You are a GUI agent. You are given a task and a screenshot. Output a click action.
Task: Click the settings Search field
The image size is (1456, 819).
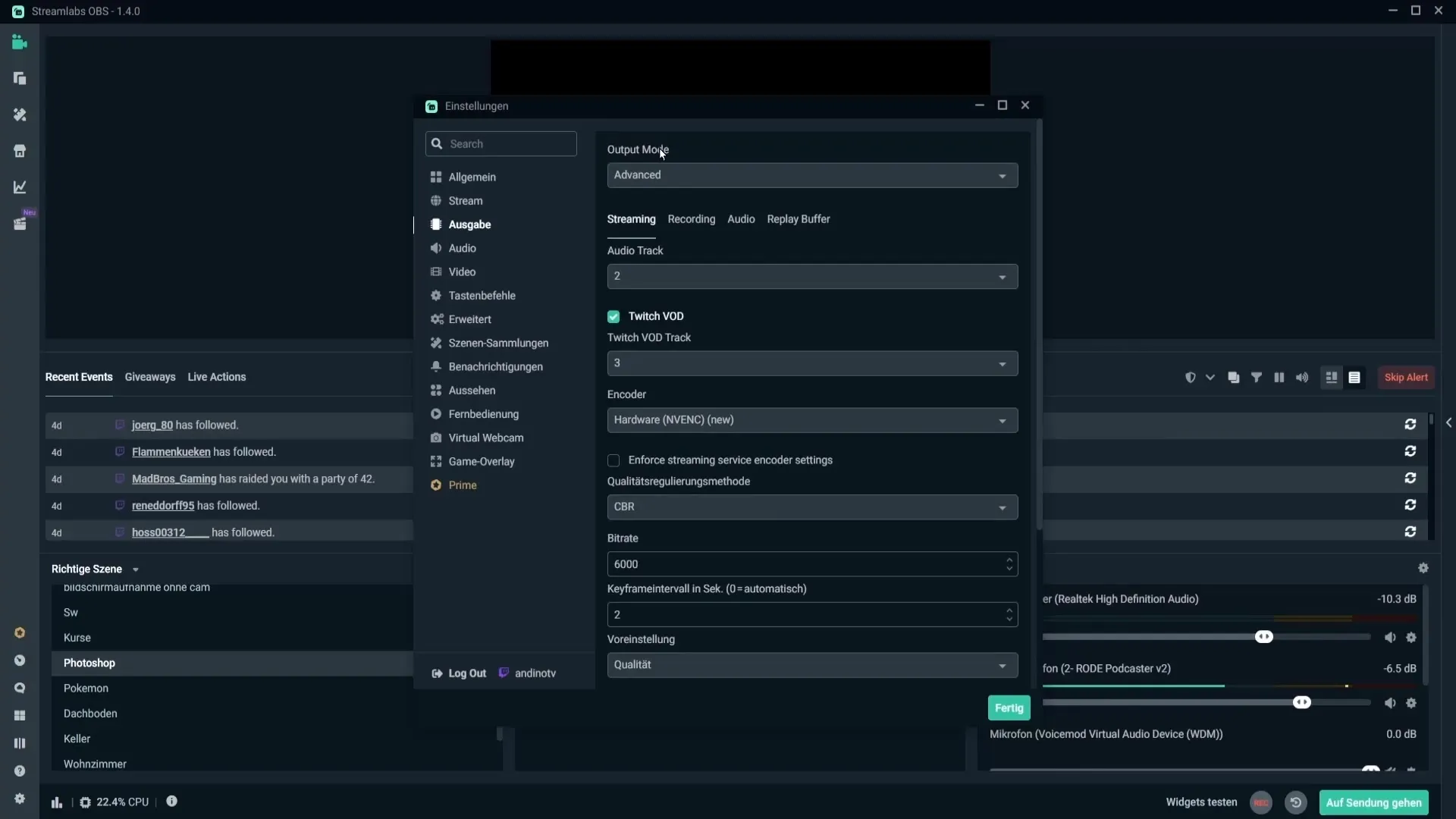(501, 144)
